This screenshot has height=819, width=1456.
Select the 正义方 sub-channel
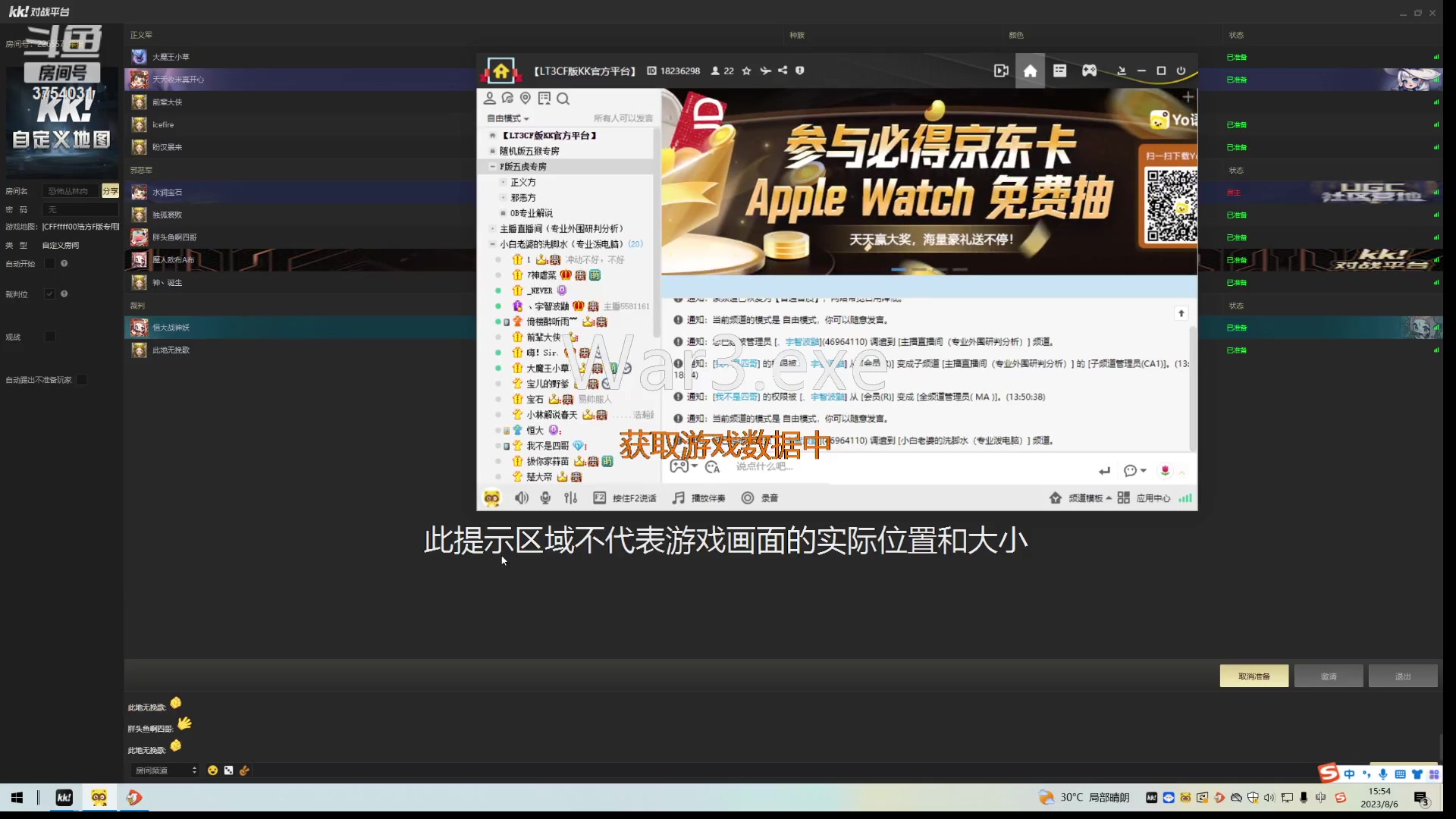(x=523, y=183)
